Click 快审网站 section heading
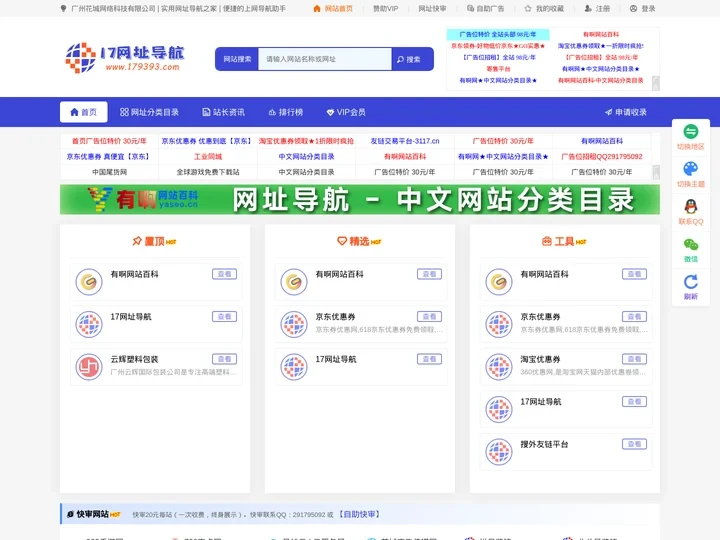The height and width of the screenshot is (540, 720). pyautogui.click(x=94, y=514)
